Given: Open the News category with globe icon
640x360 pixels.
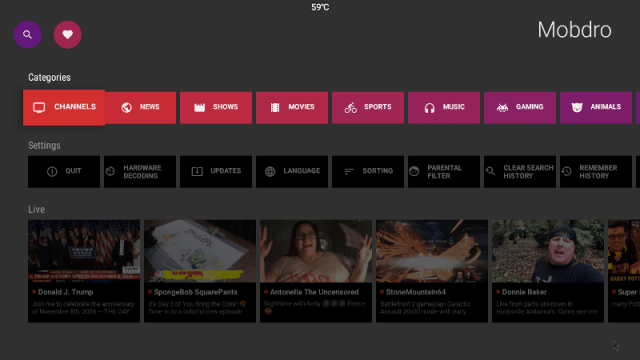Looking at the screenshot, I should 140,108.
